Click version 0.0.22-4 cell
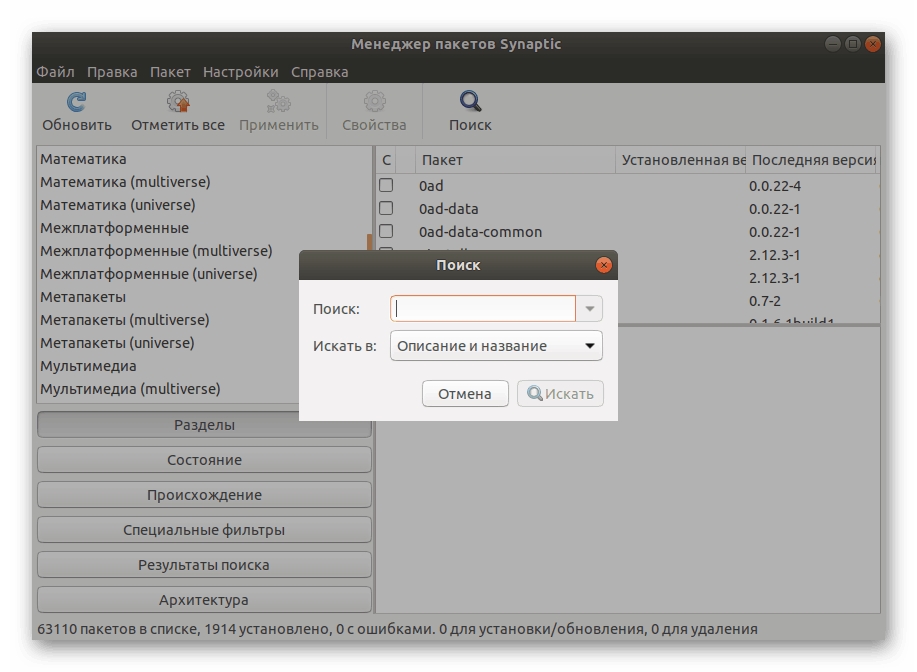 (775, 186)
